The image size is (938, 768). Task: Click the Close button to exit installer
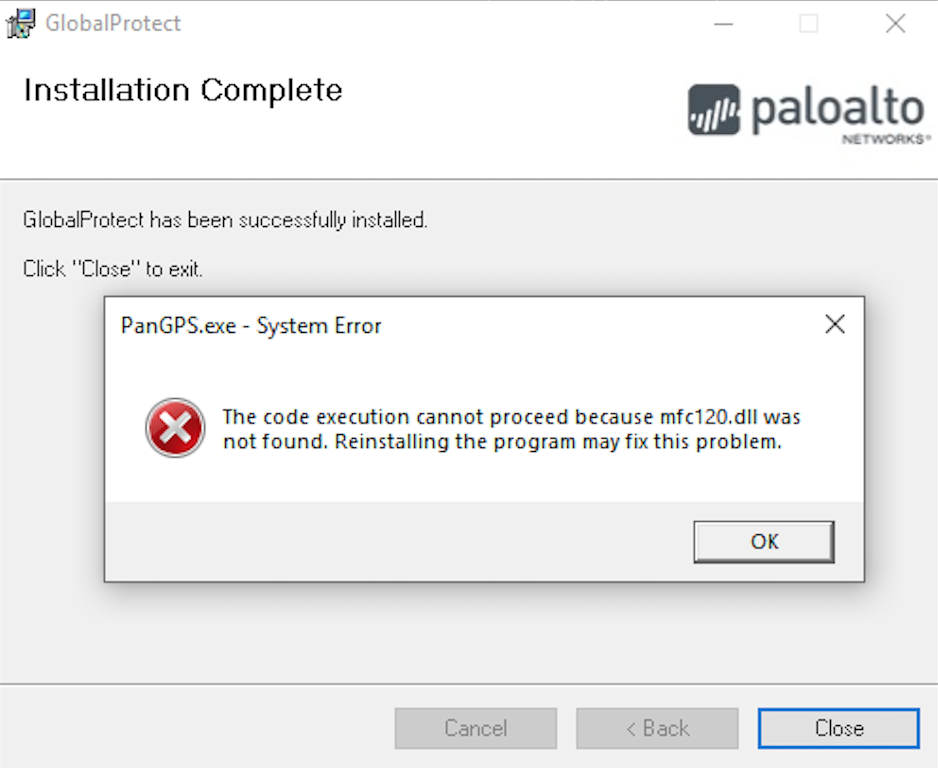pos(838,728)
